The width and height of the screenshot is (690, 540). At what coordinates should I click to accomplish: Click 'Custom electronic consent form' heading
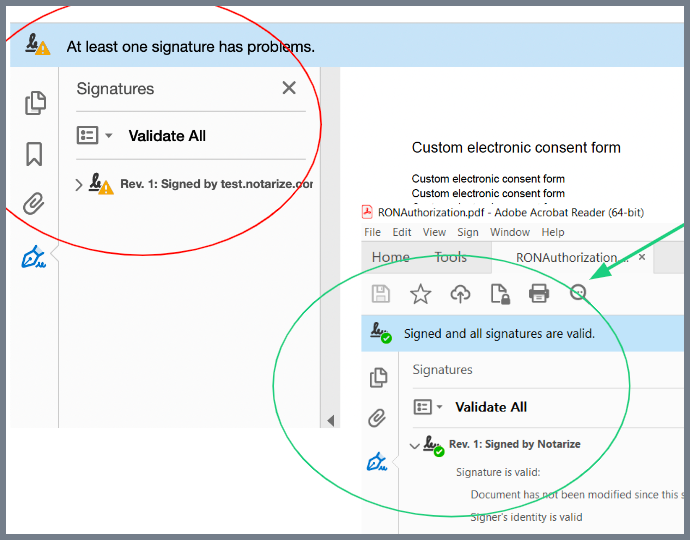(x=516, y=147)
